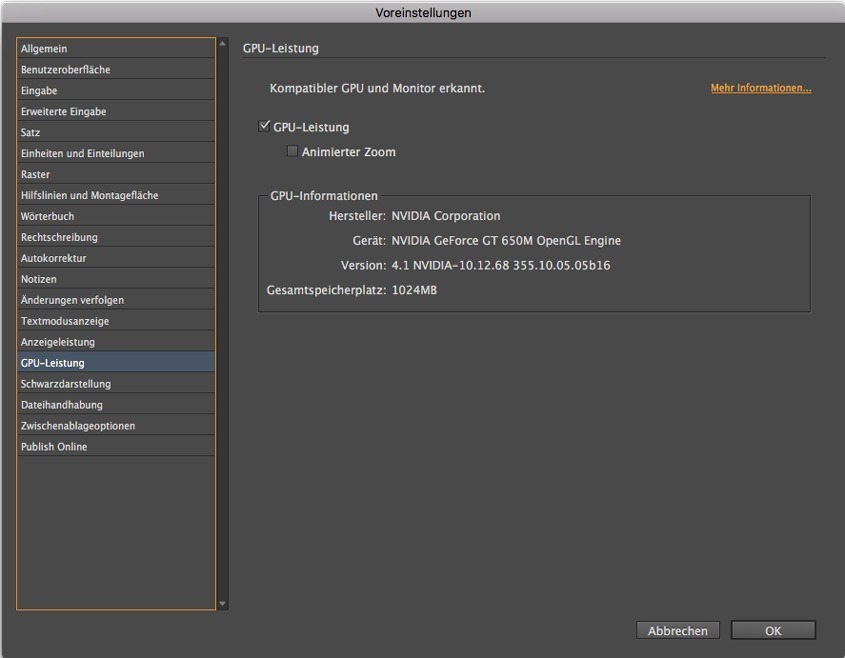Select the Anzeigeleistung category
The height and width of the screenshot is (658, 845).
coord(116,342)
